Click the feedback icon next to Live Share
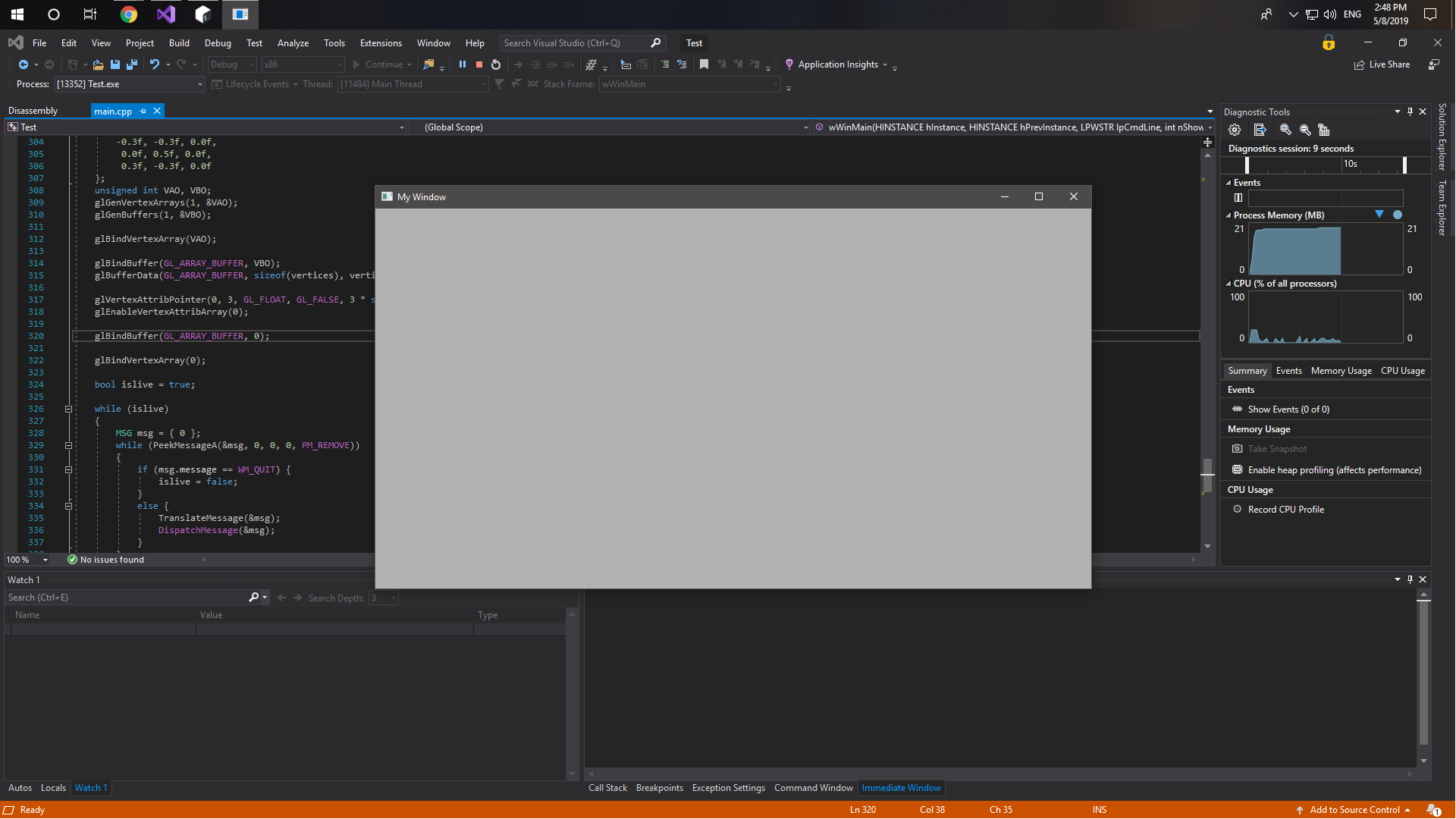Image resolution: width=1456 pixels, height=819 pixels. tap(1434, 64)
